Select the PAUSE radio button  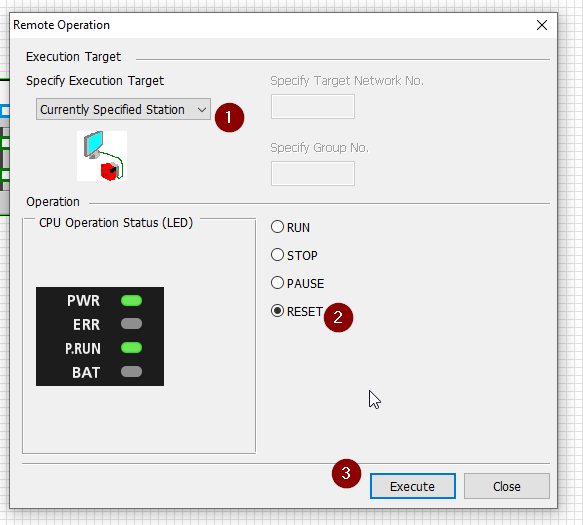(277, 283)
